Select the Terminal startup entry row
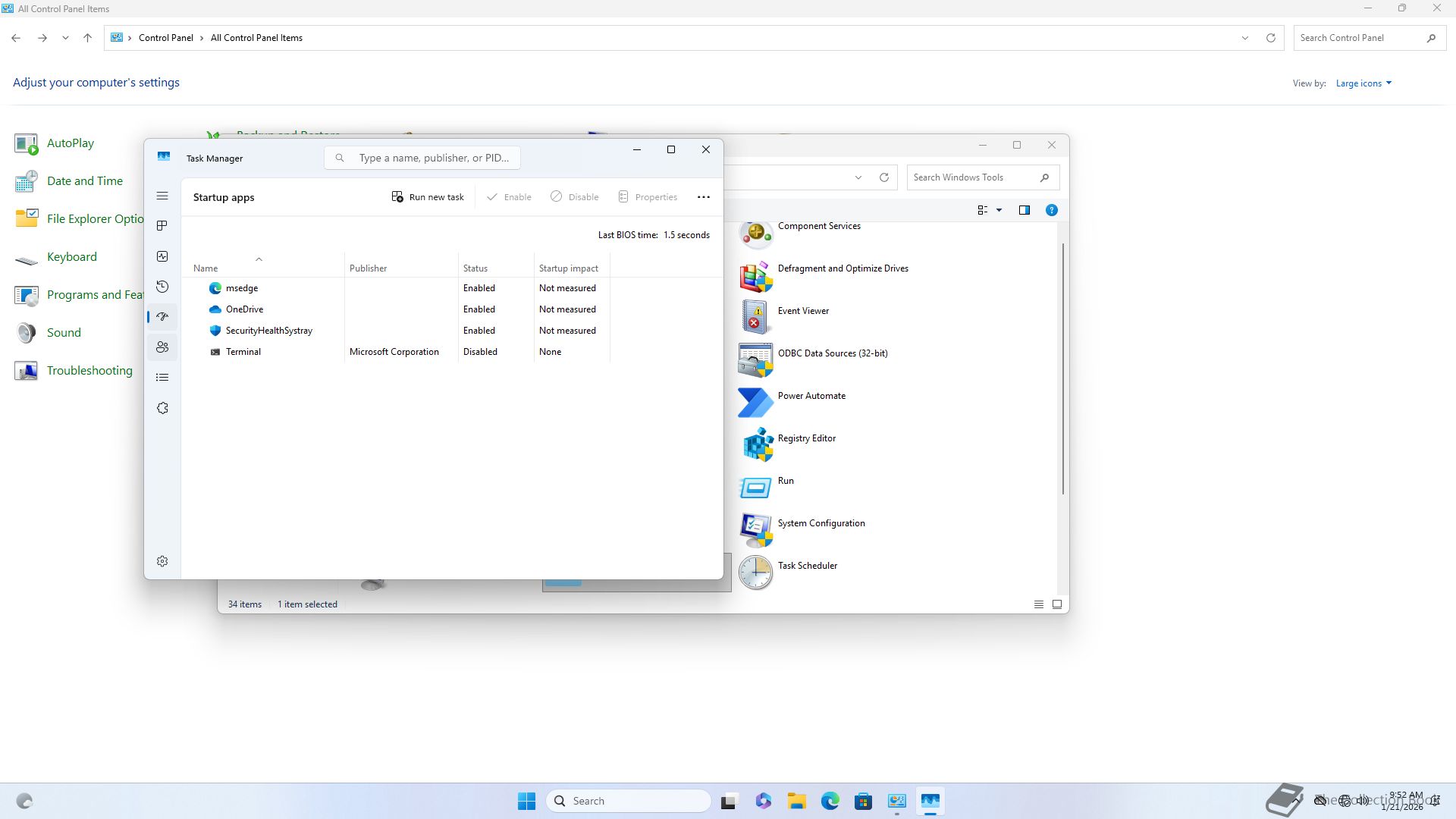The height and width of the screenshot is (819, 1456). (243, 352)
